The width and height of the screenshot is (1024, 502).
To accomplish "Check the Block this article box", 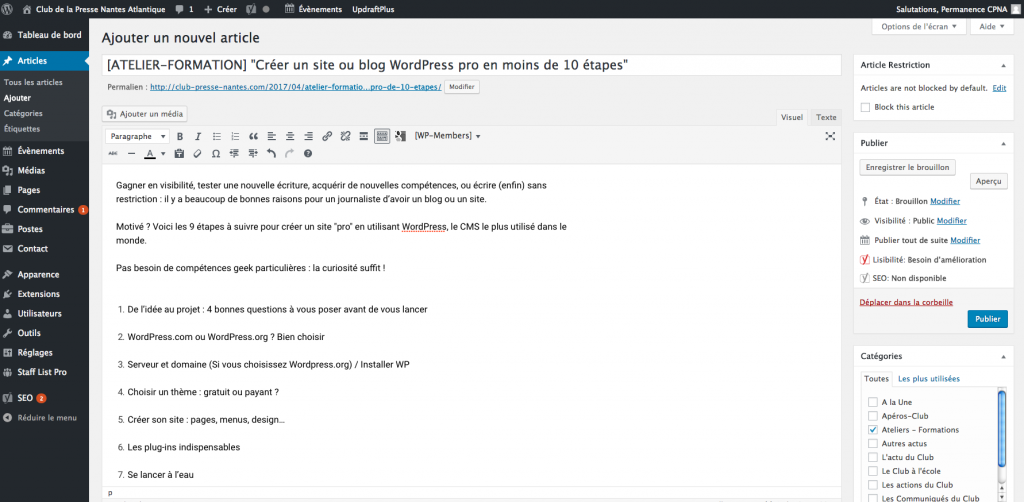I will click(x=865, y=107).
